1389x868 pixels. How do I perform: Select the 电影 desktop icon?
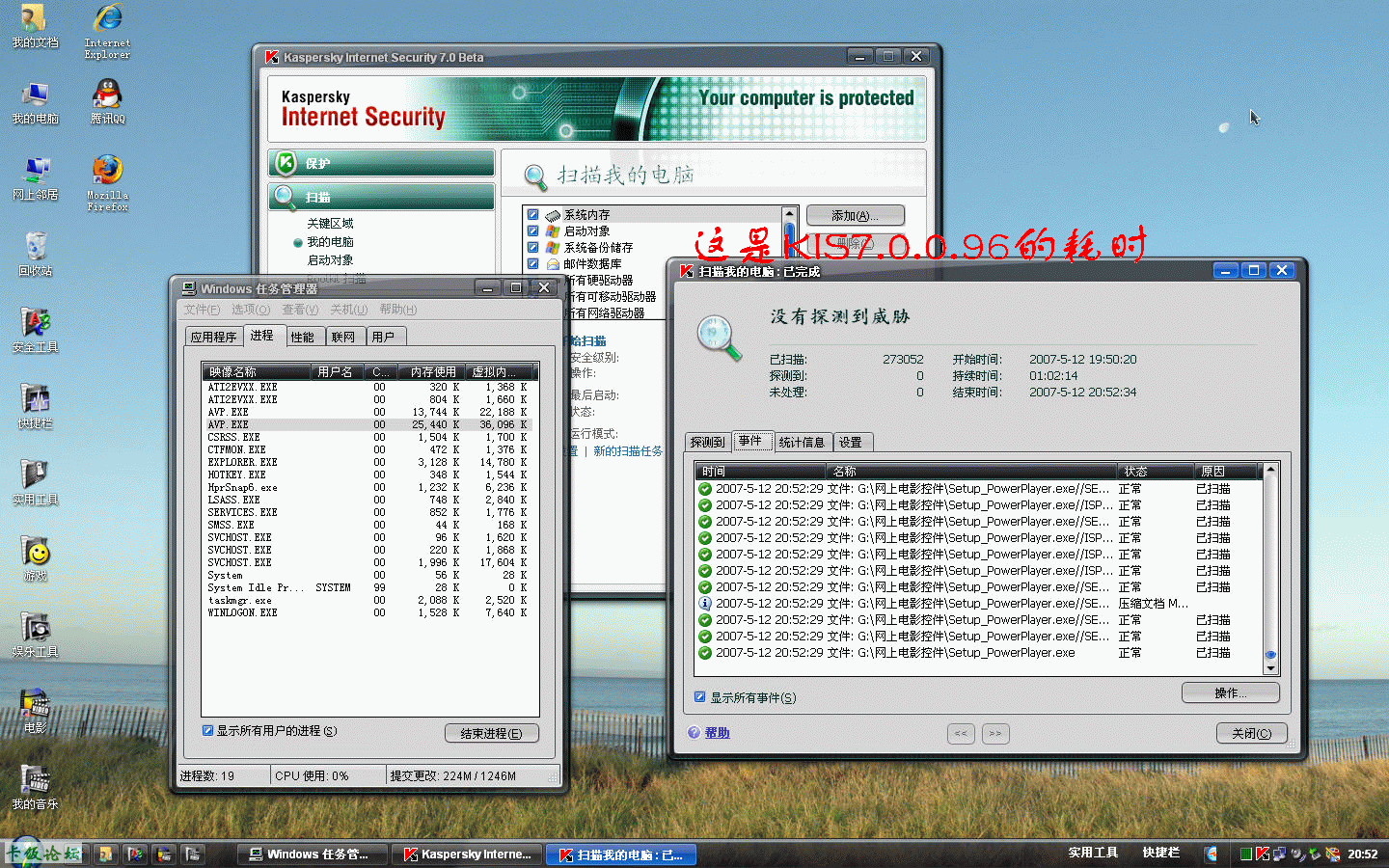tap(35, 712)
